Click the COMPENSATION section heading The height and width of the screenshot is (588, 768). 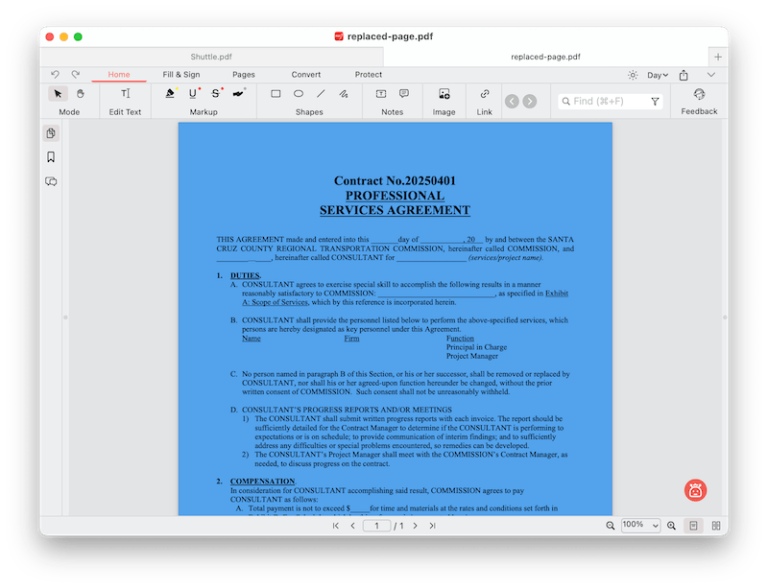(x=263, y=481)
